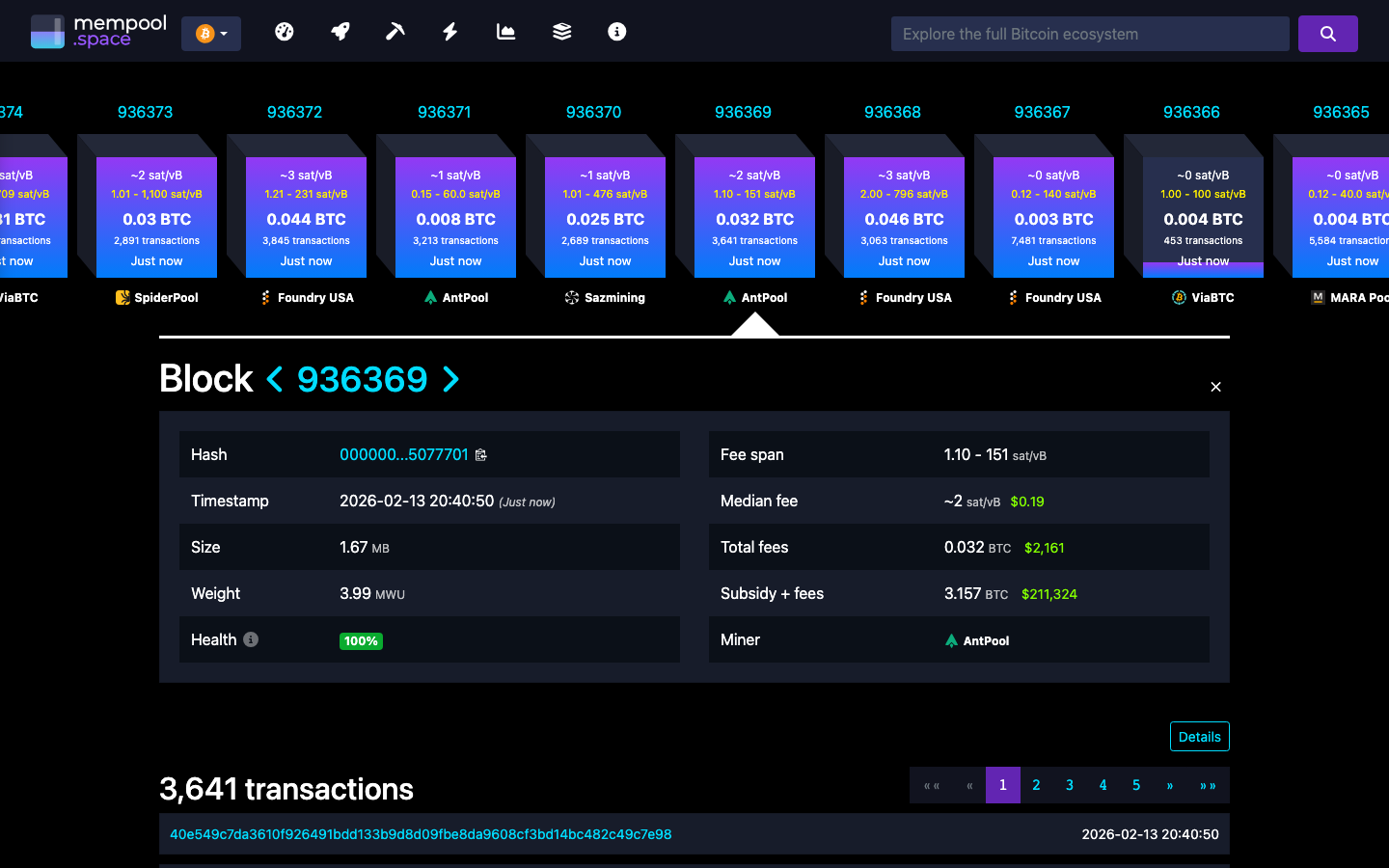Navigate to next block using right chevron
The width and height of the screenshot is (1389, 868).
tap(450, 380)
